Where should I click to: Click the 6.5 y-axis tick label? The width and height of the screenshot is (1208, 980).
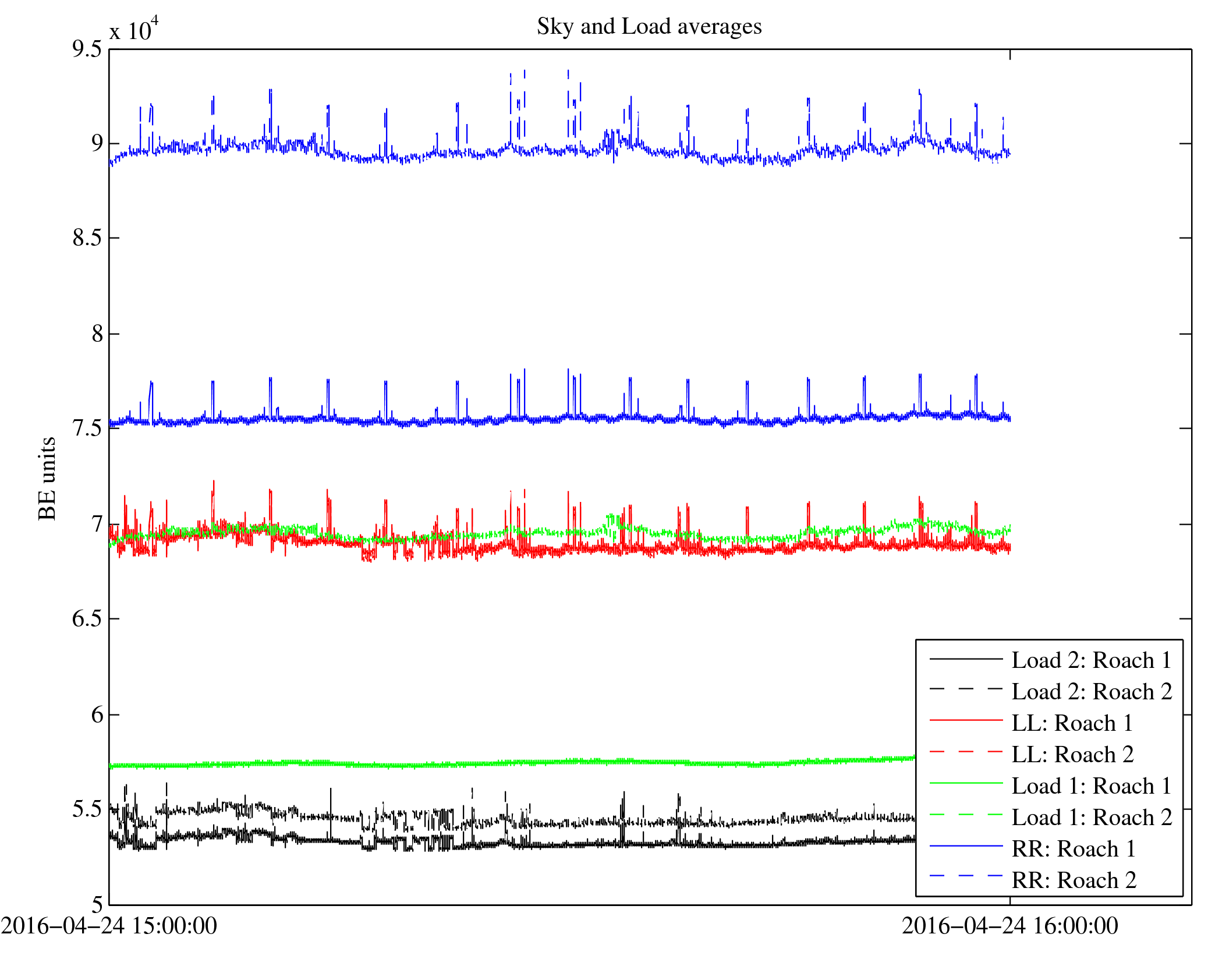tap(87, 618)
